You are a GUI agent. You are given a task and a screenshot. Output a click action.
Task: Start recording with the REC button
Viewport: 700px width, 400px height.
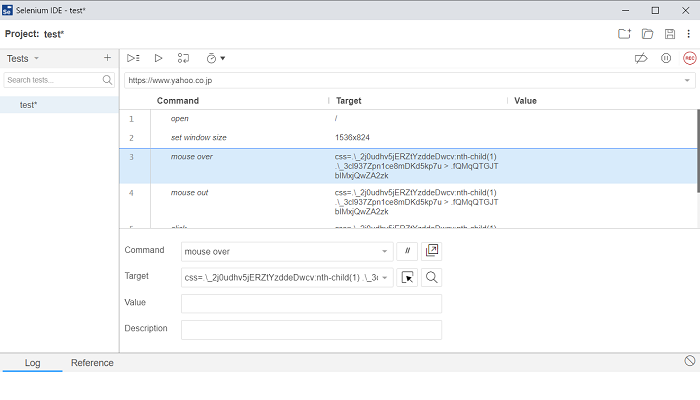point(689,58)
